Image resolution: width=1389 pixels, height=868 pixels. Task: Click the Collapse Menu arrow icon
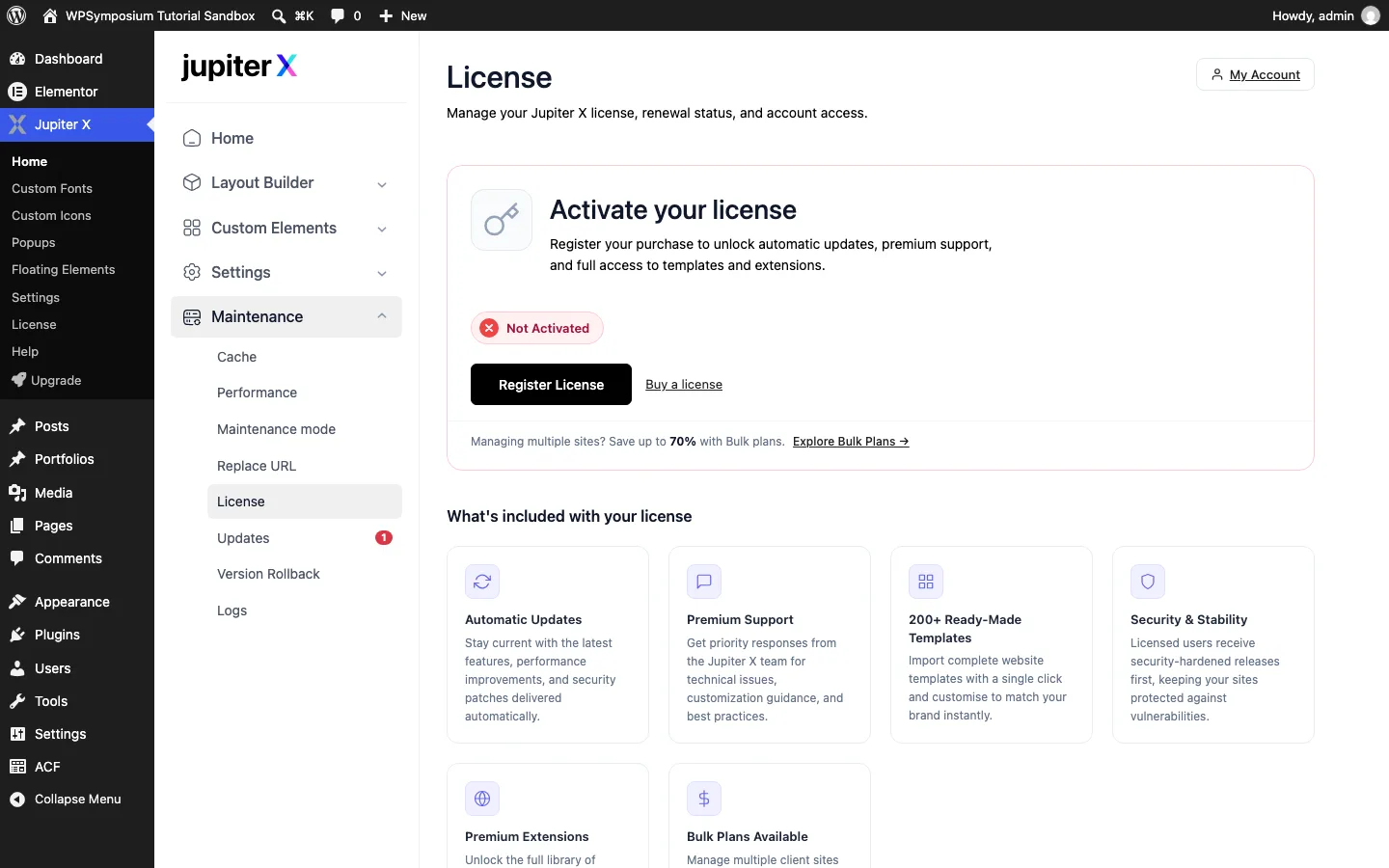coord(17,800)
